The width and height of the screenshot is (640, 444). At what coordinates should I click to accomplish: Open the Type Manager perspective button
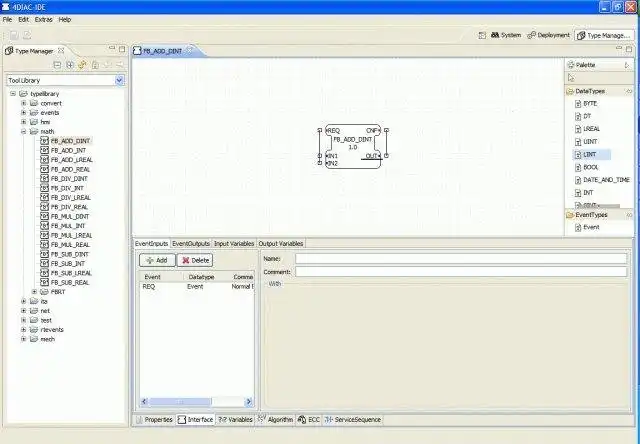point(604,36)
